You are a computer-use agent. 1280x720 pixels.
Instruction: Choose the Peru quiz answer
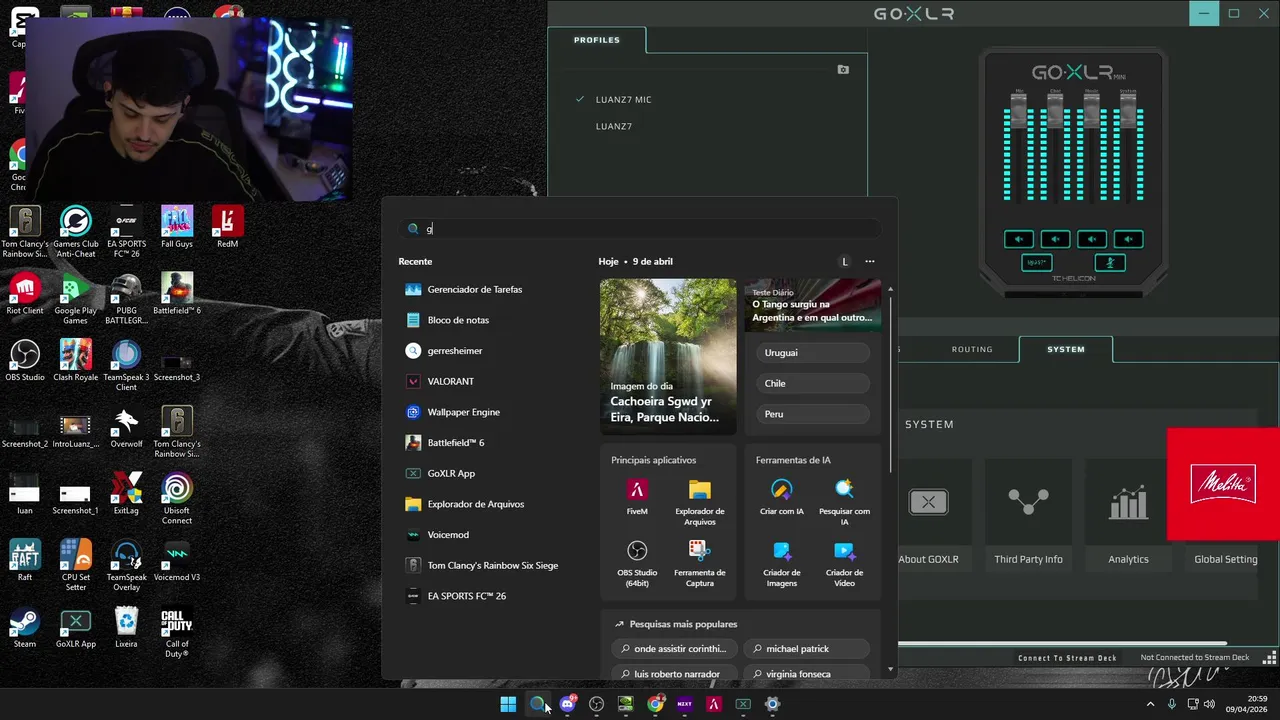point(813,414)
